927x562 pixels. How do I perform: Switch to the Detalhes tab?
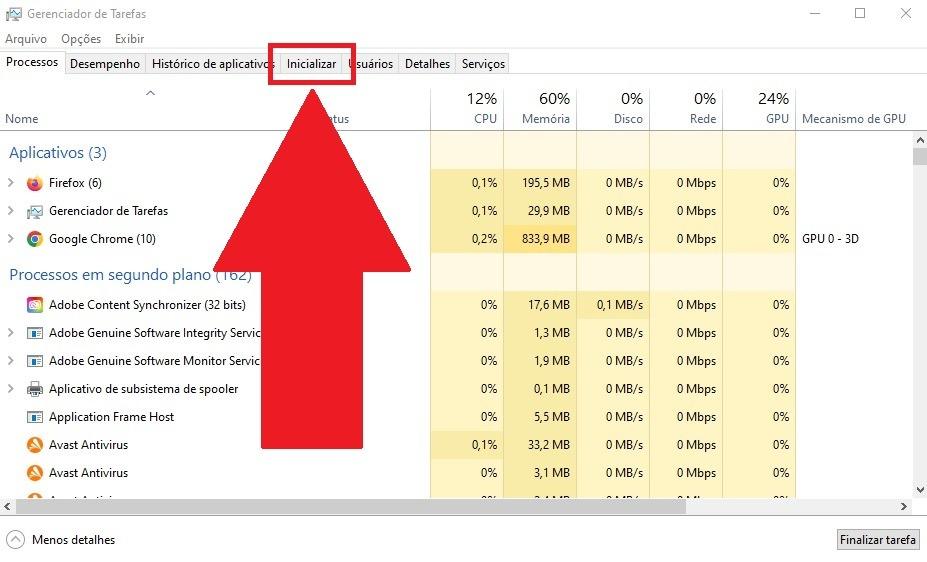point(427,63)
